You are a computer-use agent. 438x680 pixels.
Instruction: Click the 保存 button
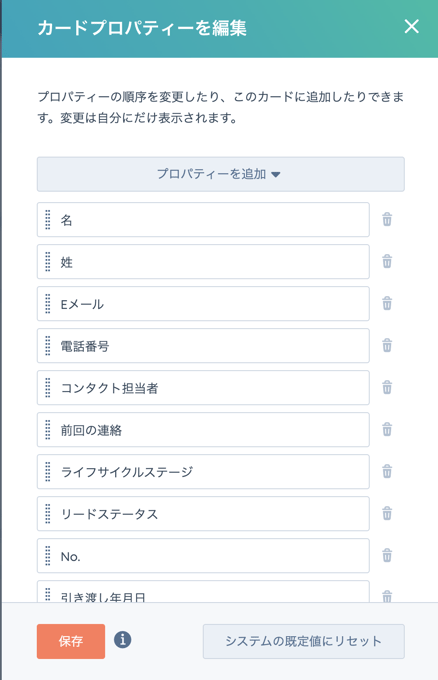coord(71,641)
